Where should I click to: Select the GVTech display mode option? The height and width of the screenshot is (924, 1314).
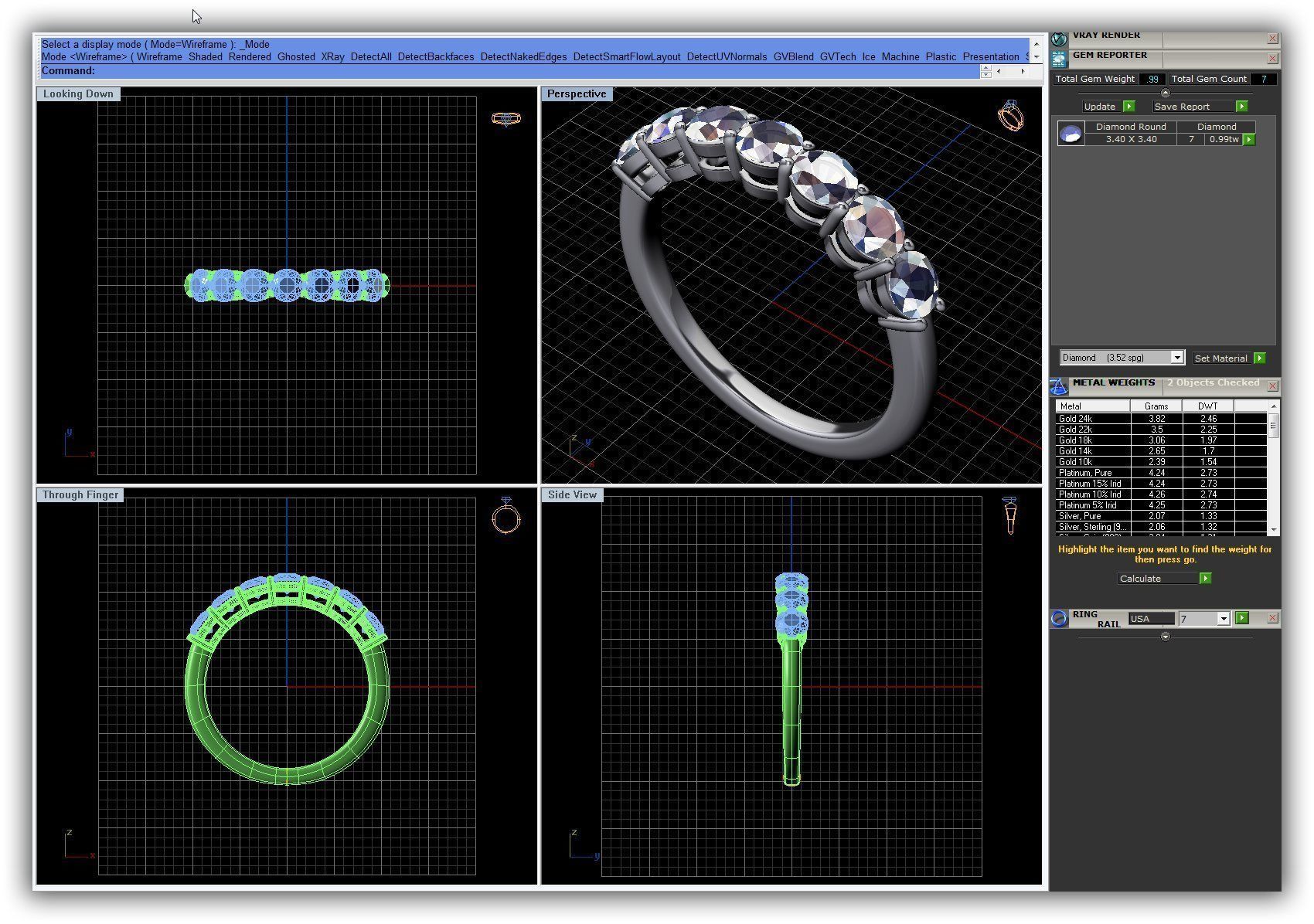point(838,56)
